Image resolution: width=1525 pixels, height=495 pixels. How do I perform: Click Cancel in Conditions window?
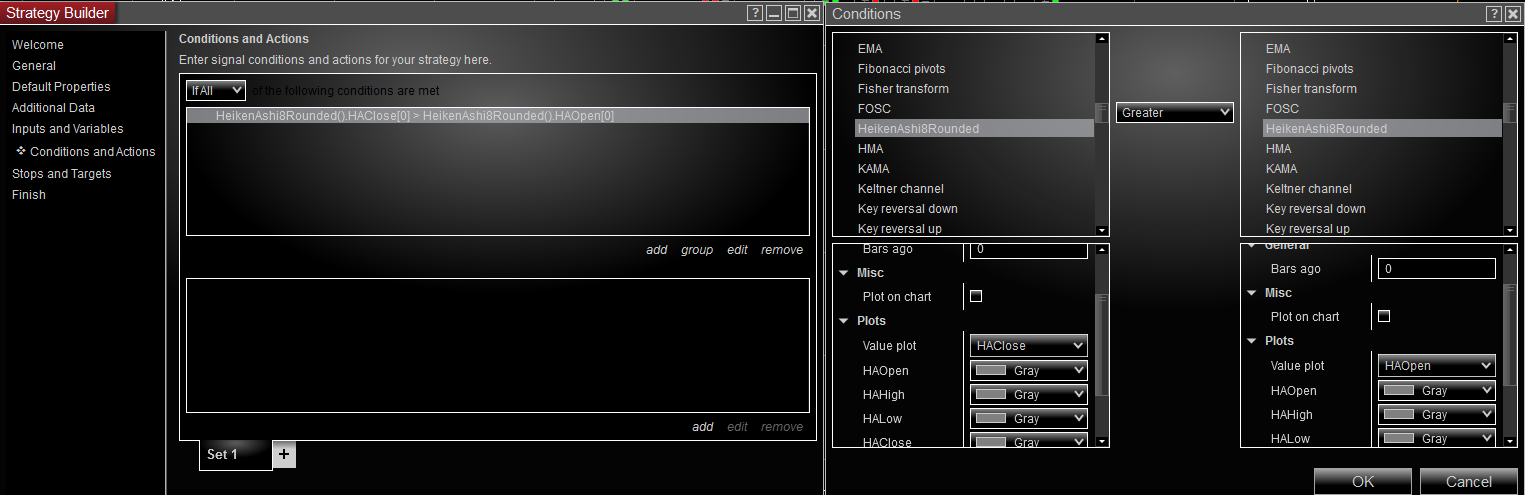coord(1468,481)
